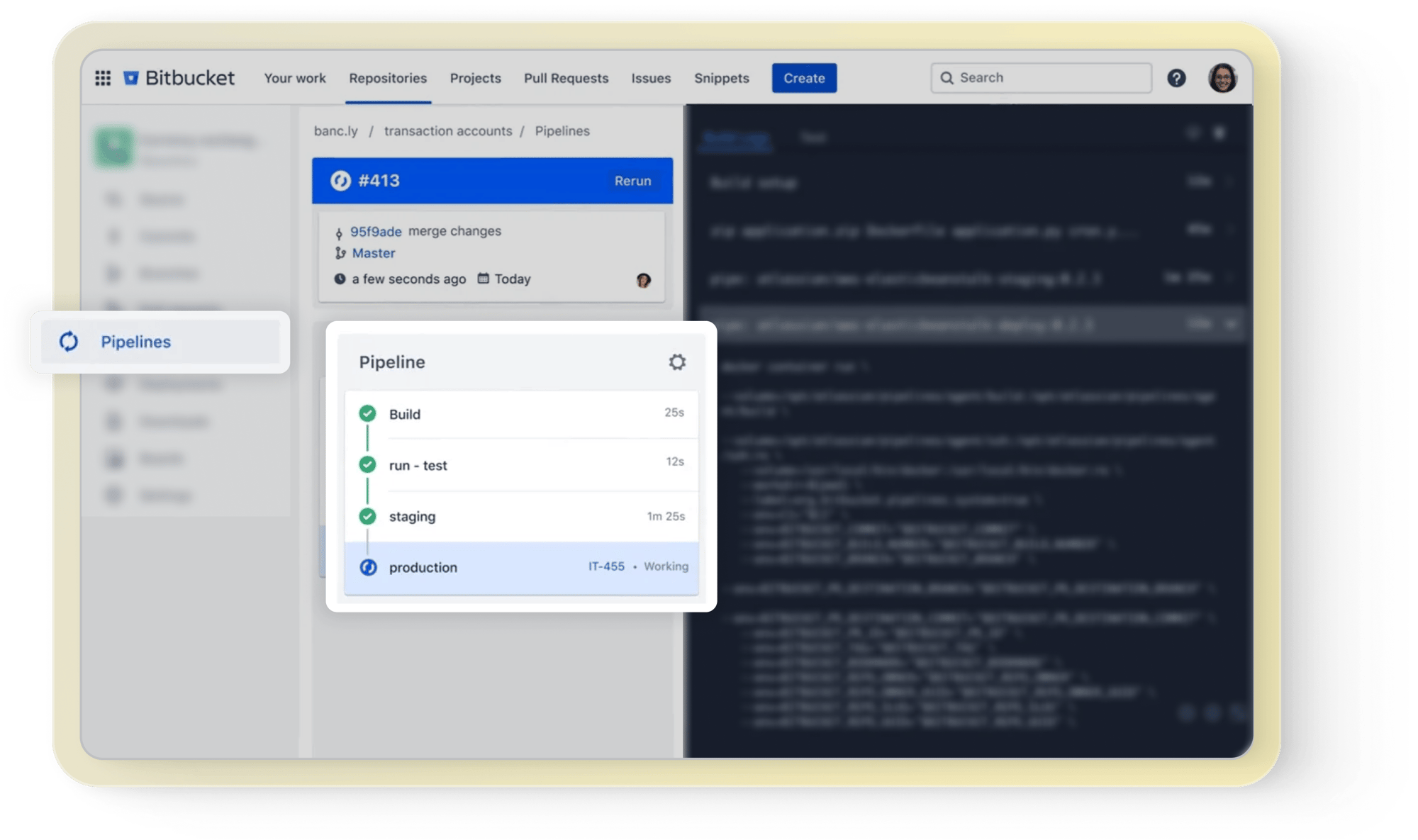Open Pipeline settings gear icon
The image size is (1418, 840).
click(x=677, y=362)
